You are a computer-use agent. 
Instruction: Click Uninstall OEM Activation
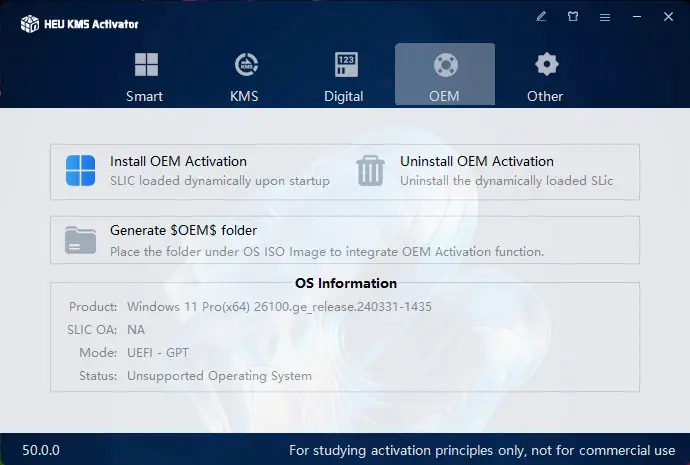pyautogui.click(x=477, y=161)
